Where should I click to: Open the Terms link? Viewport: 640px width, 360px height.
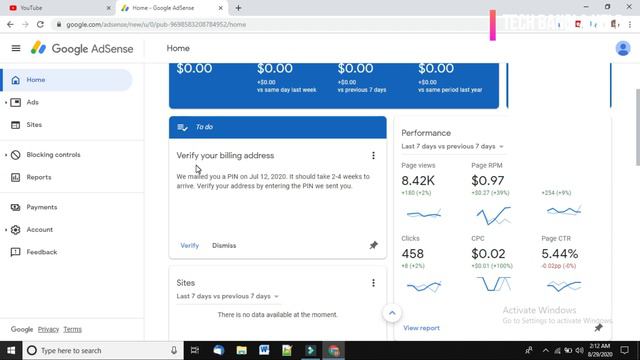(x=72, y=329)
